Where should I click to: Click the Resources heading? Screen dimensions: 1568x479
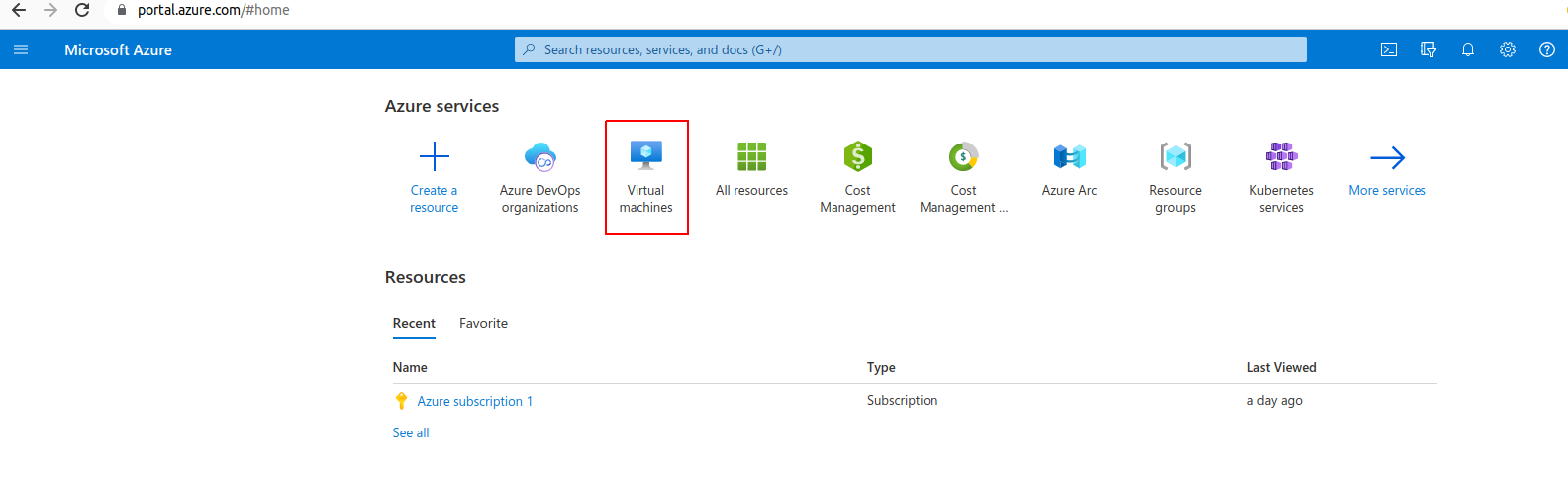pyautogui.click(x=426, y=277)
